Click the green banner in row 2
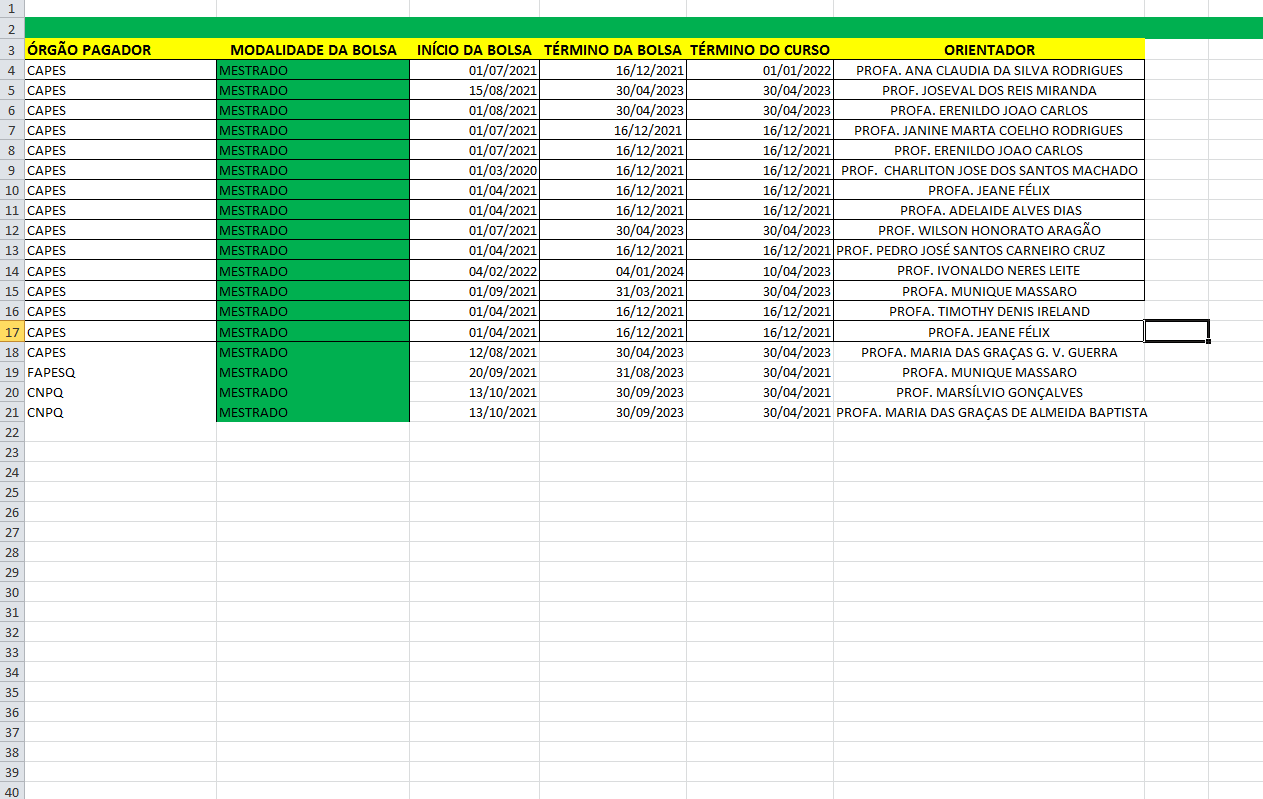 [640, 28]
